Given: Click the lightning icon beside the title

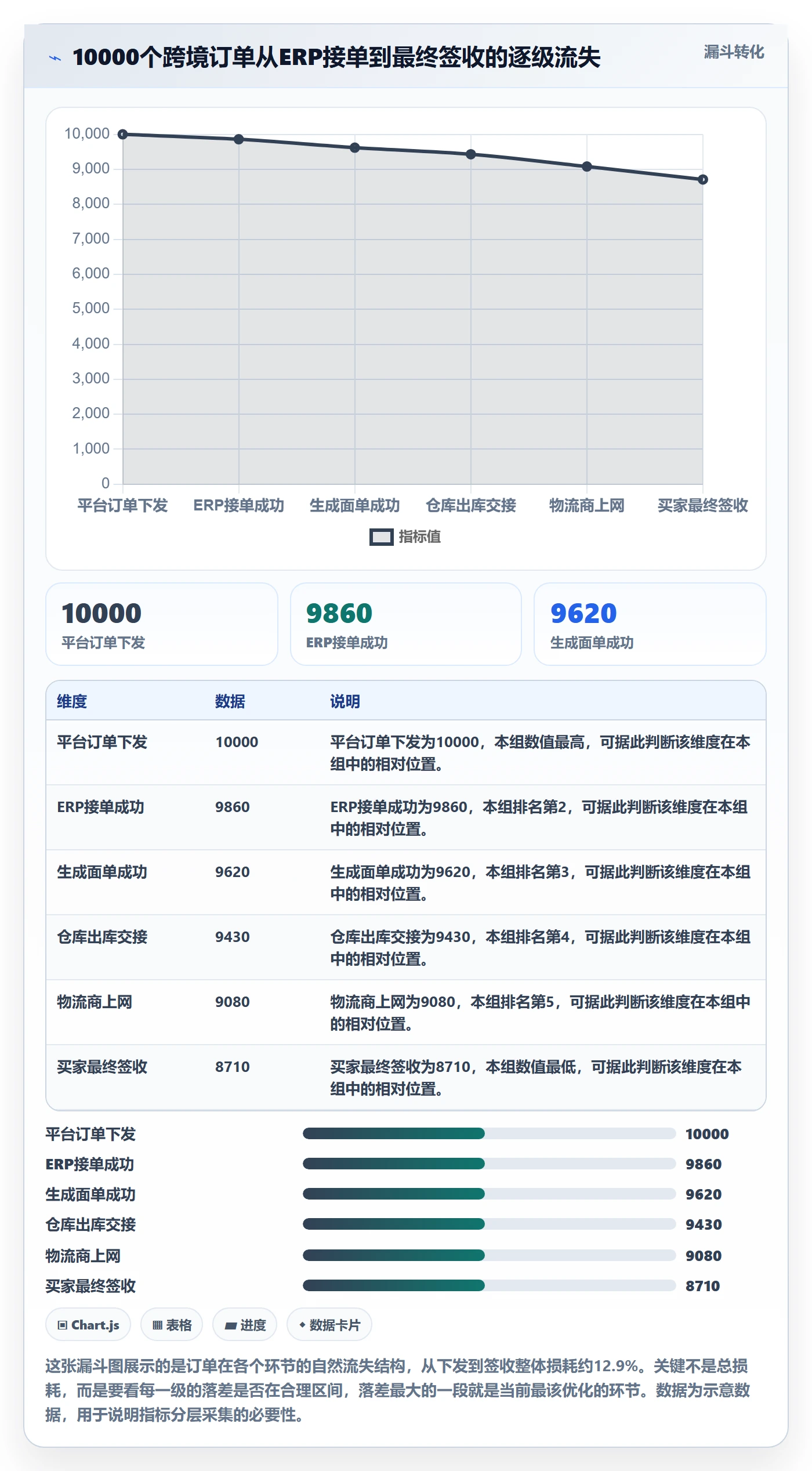Looking at the screenshot, I should point(55,58).
